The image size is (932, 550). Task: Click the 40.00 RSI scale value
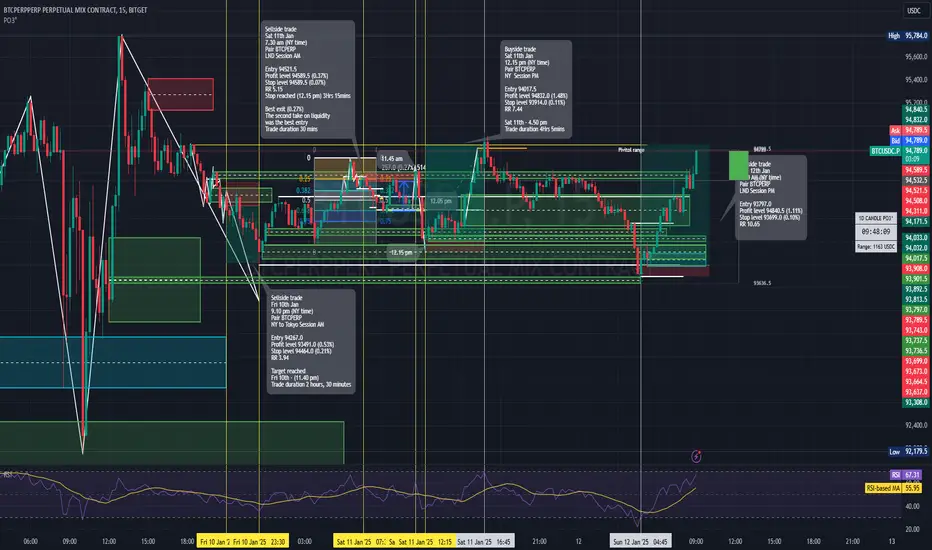[912, 507]
